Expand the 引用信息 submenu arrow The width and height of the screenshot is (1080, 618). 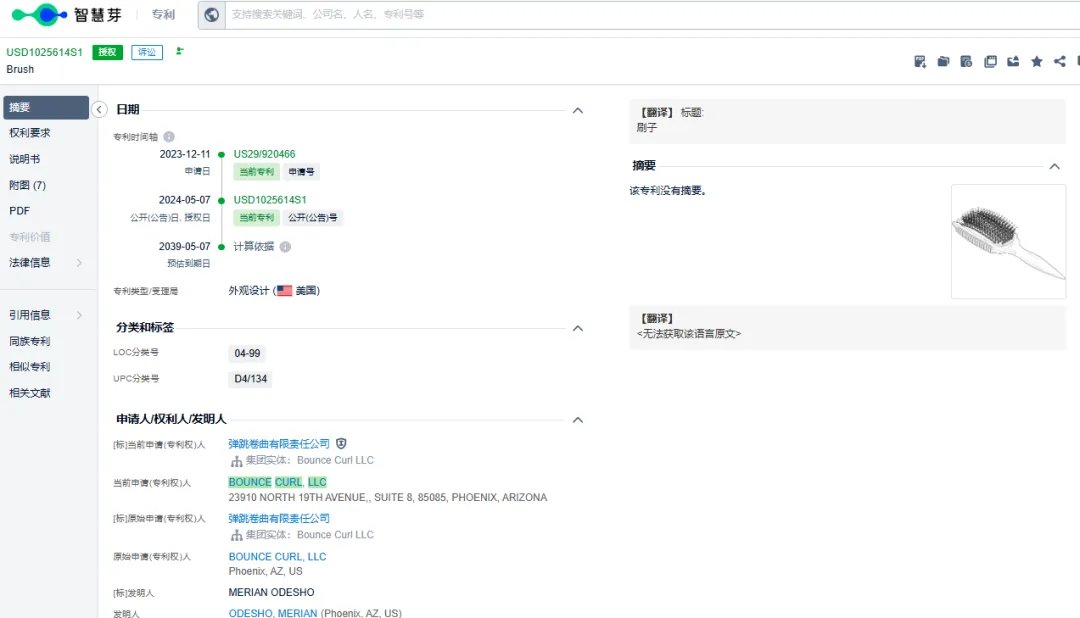tap(79, 315)
